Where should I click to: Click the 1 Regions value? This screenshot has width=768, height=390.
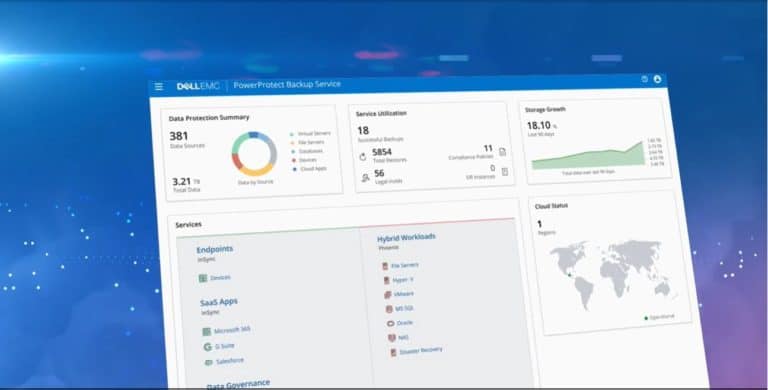click(540, 224)
